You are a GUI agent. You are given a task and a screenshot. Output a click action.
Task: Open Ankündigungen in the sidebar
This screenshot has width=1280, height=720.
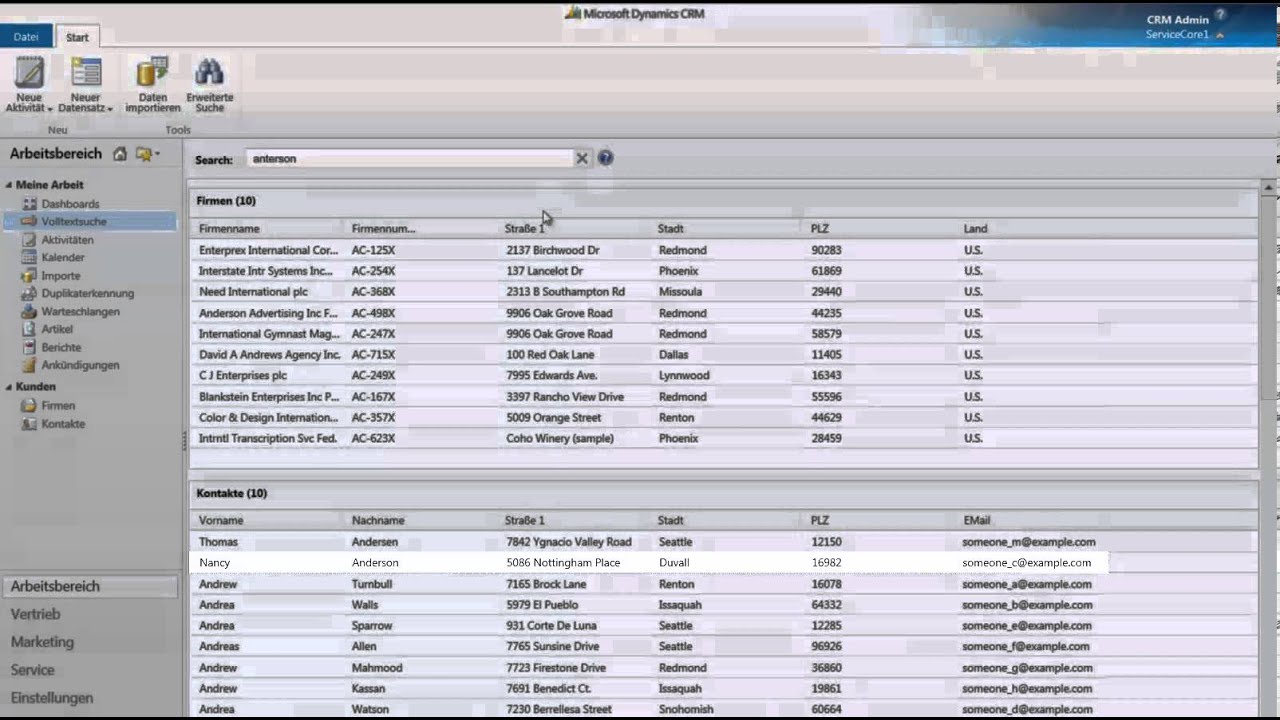pyautogui.click(x=80, y=366)
